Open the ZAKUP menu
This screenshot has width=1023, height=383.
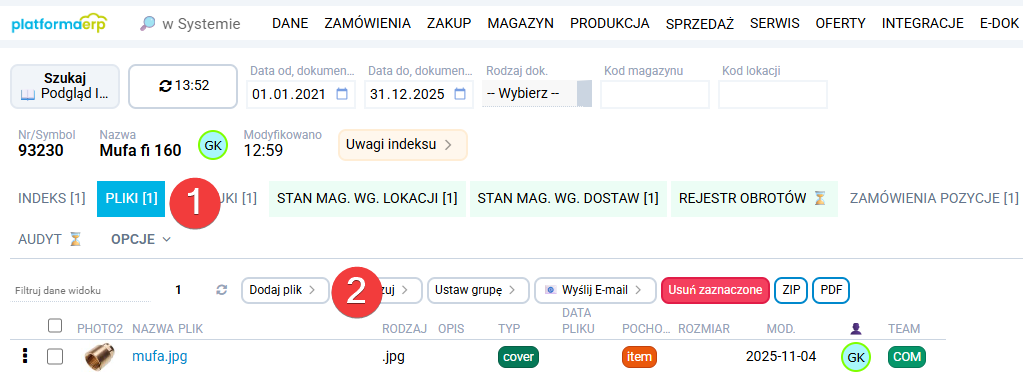pos(449,24)
